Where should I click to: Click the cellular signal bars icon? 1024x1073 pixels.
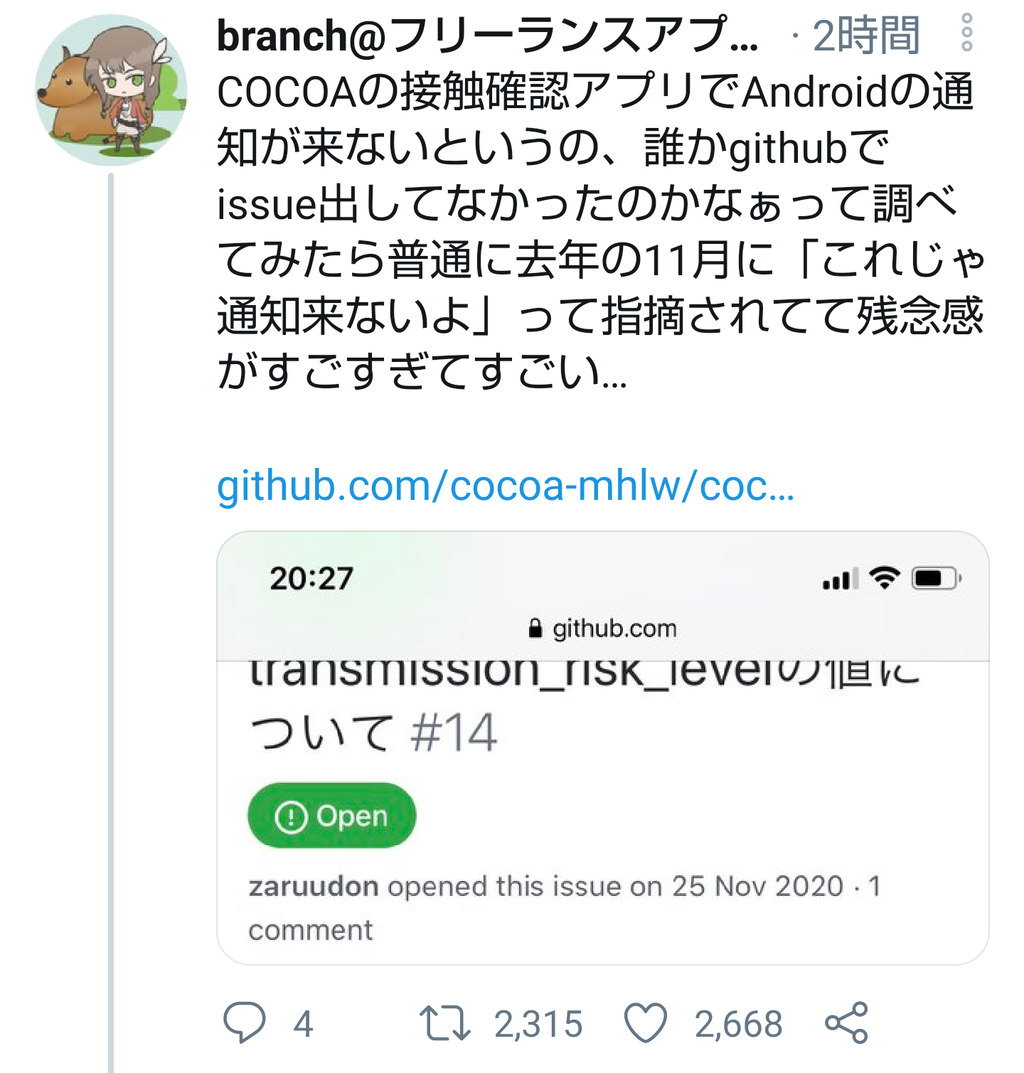click(x=841, y=579)
